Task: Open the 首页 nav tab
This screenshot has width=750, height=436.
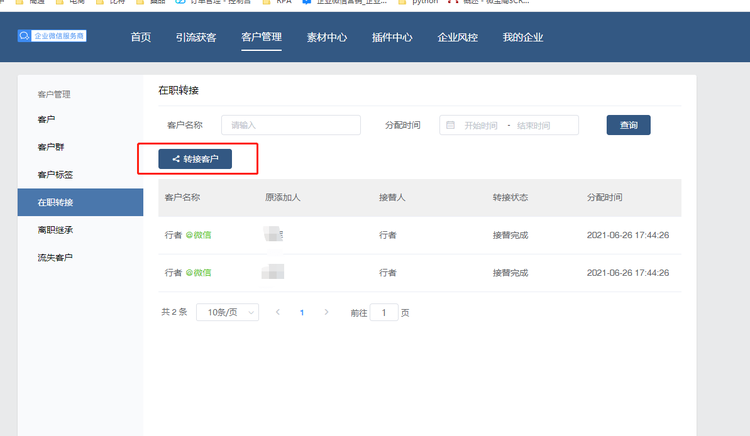Action: (x=141, y=38)
